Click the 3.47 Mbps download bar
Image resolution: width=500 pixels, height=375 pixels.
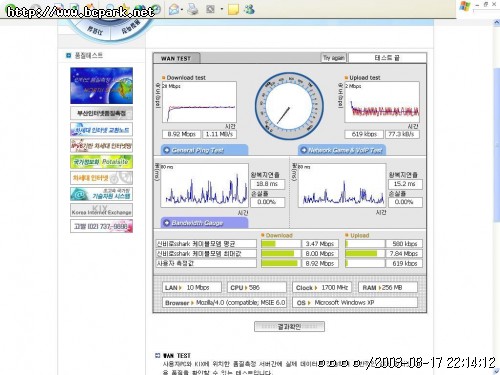(281, 244)
